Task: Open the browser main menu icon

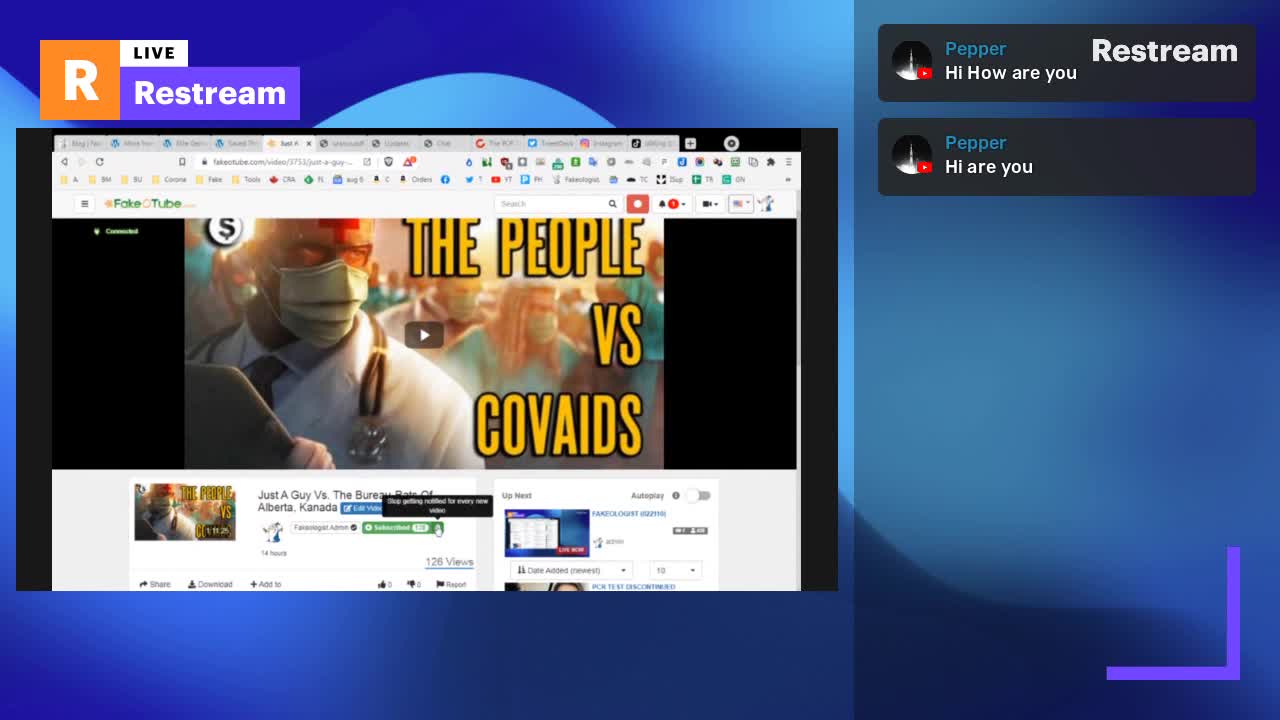Action: [x=788, y=162]
